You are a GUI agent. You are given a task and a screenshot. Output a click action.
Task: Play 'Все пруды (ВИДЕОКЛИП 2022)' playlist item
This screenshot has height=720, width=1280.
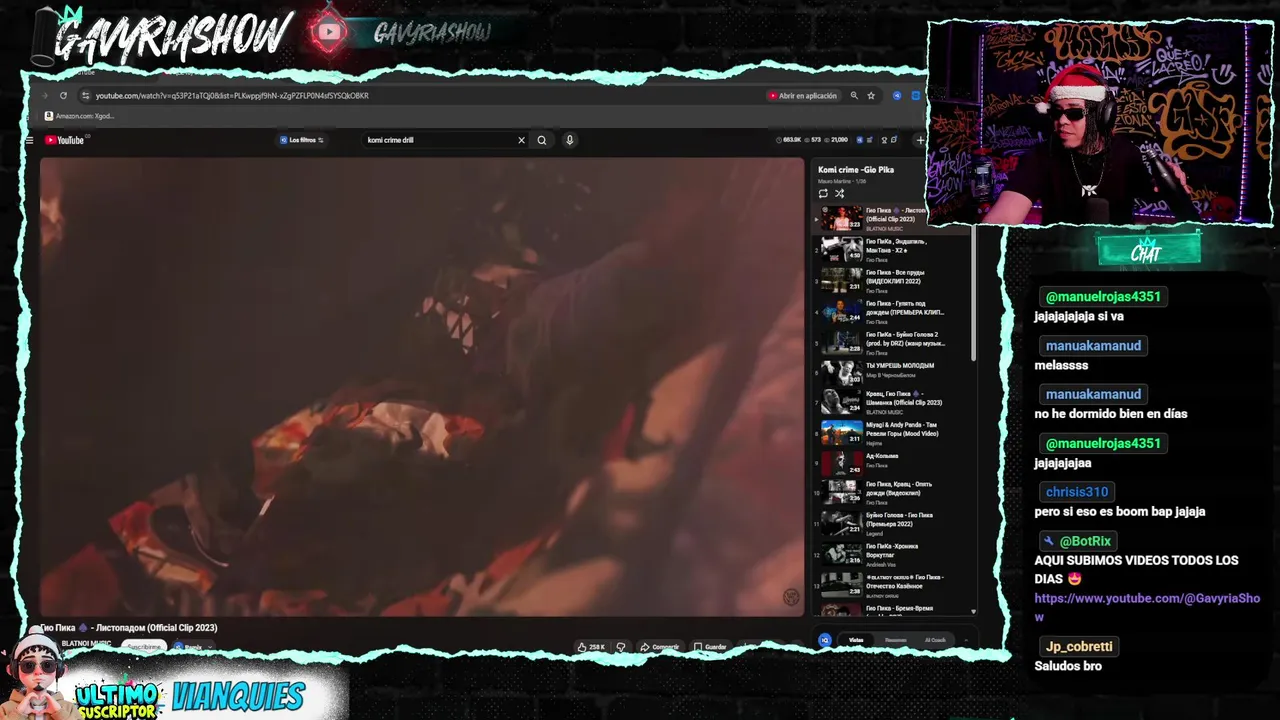coord(892,280)
